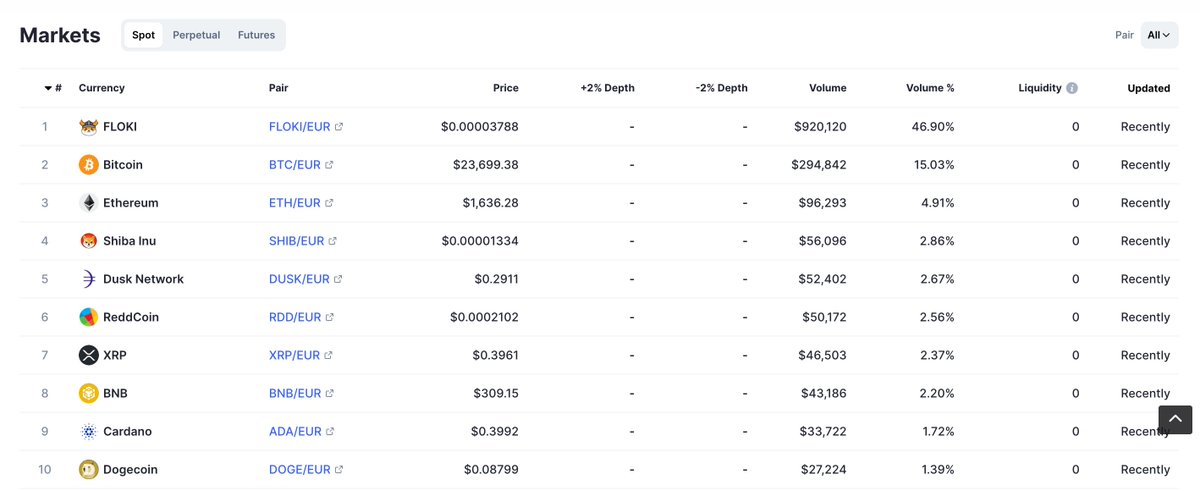The height and width of the screenshot is (491, 1200).
Task: Click the FLOKI coin logo
Action: (89, 127)
